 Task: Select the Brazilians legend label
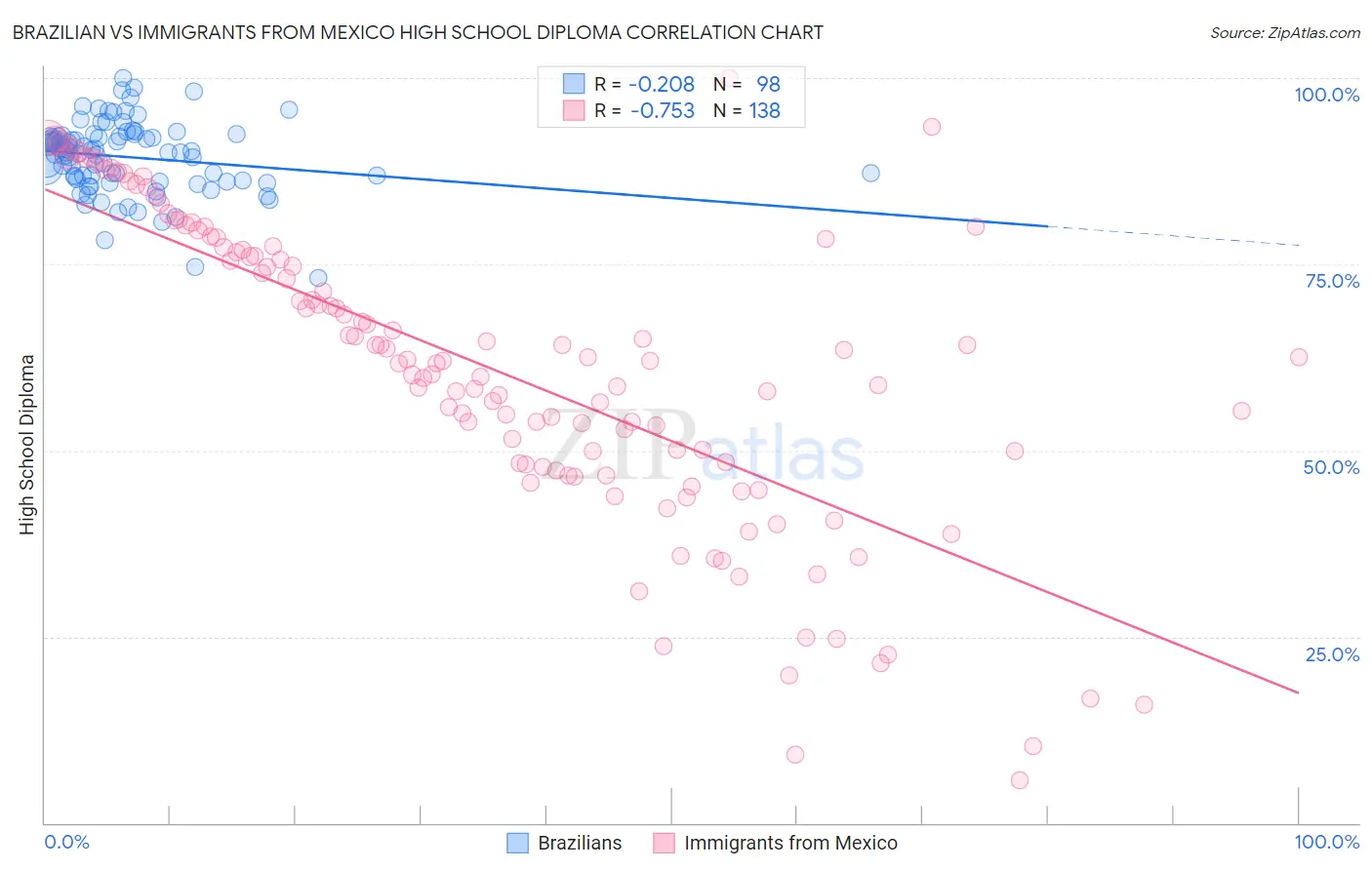580,843
